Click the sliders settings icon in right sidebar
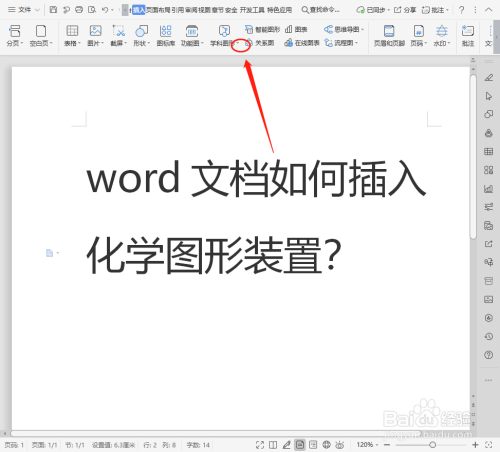Screen dimensions: 500x452 click(x=489, y=207)
